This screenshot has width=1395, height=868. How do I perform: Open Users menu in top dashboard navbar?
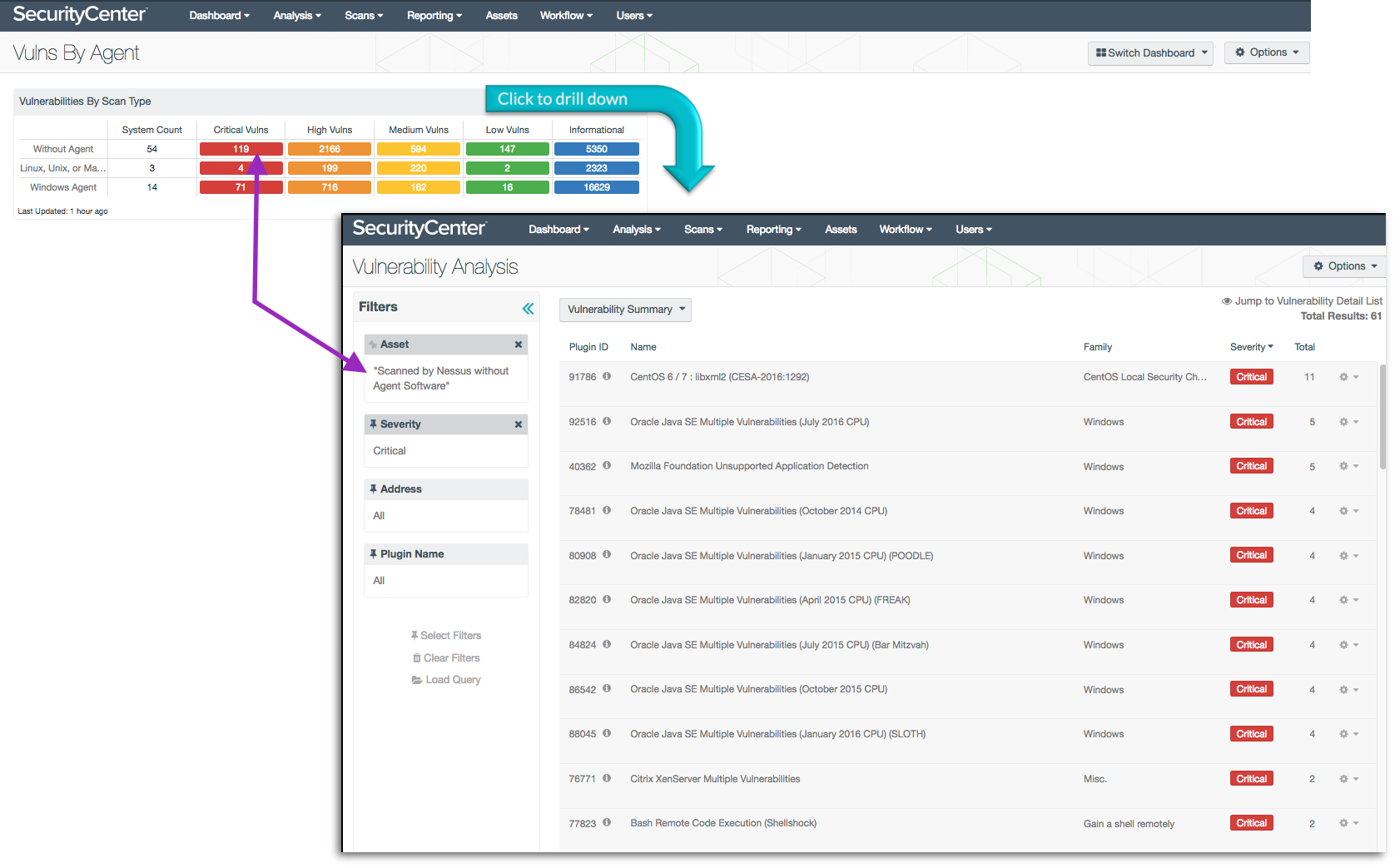tap(634, 16)
